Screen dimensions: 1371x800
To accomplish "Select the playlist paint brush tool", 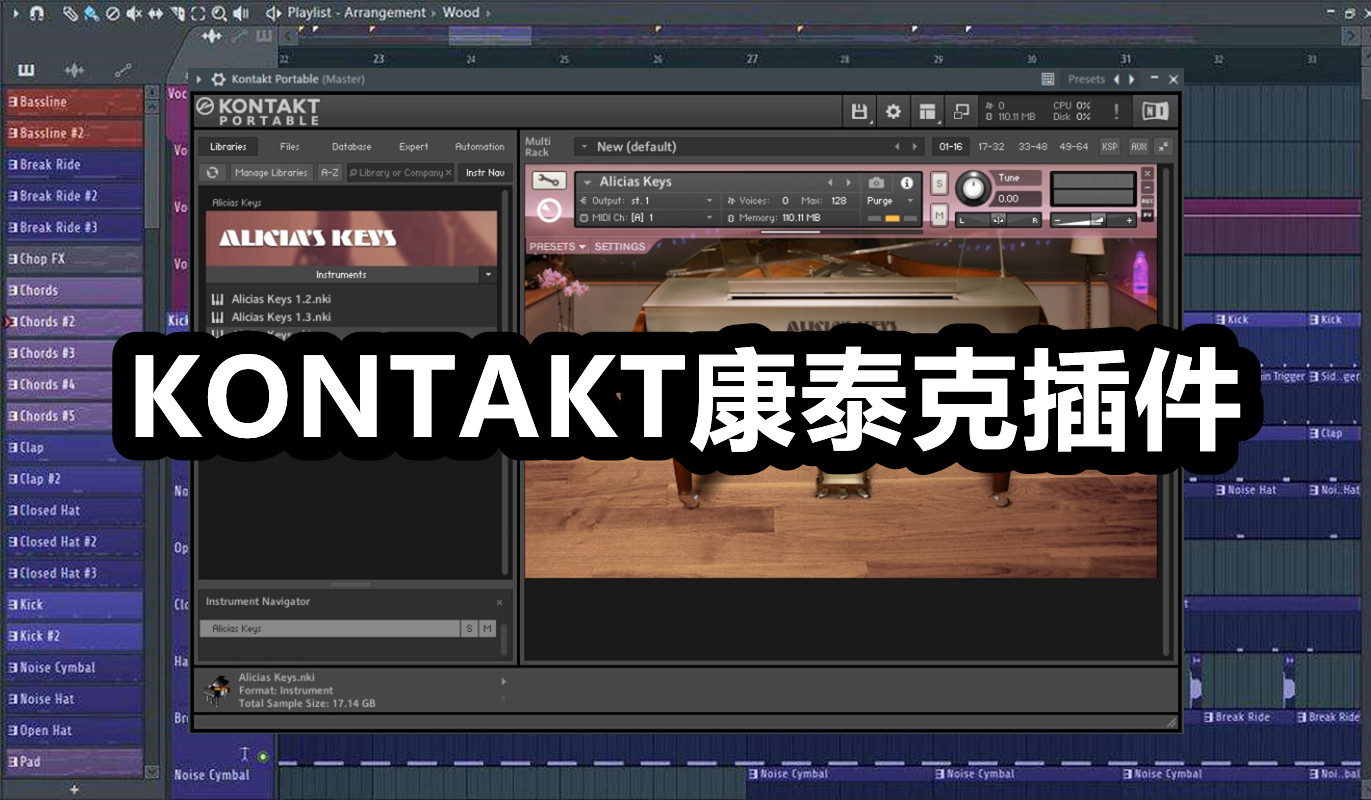I will coord(91,13).
